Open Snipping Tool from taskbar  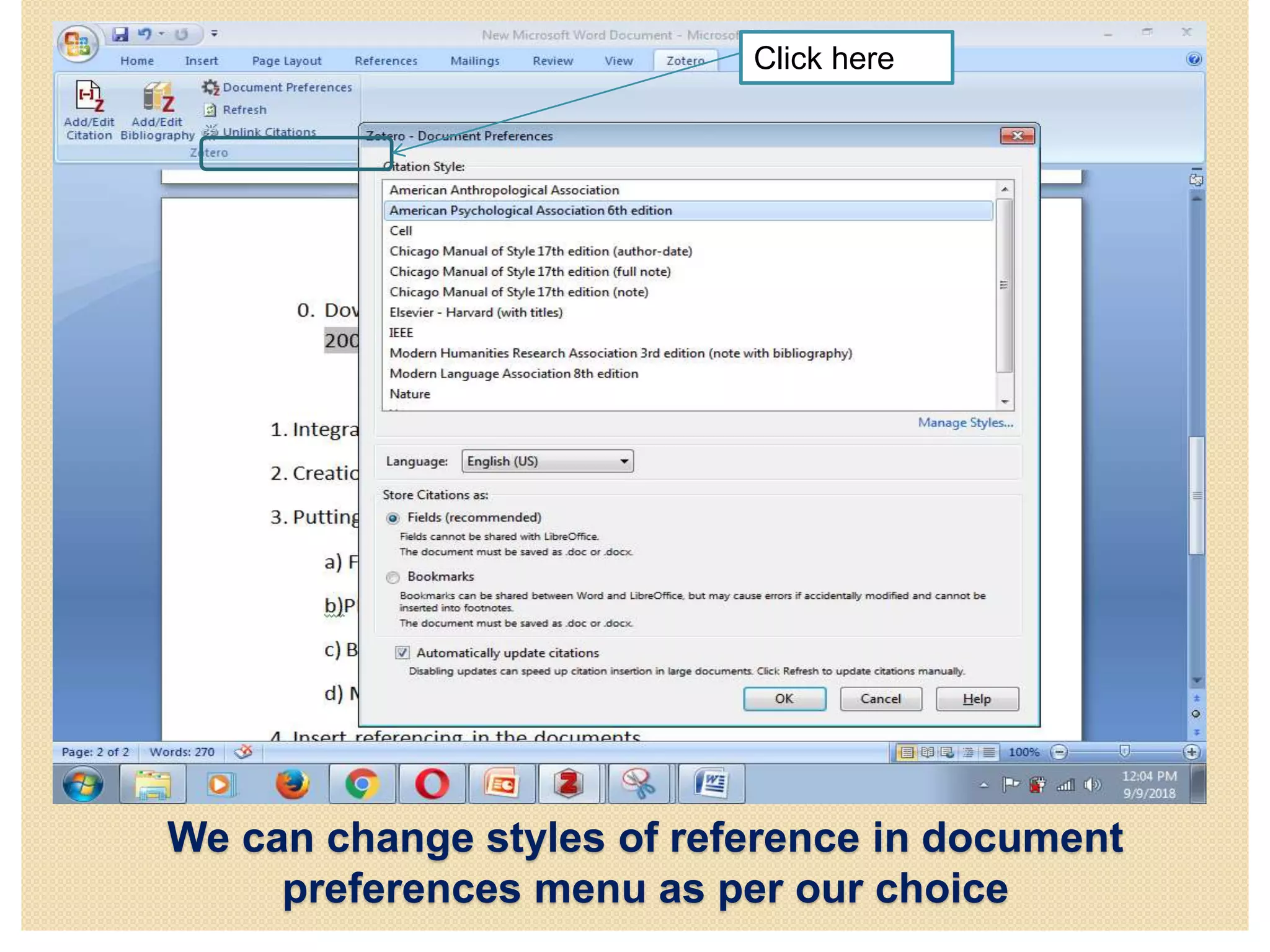click(639, 784)
